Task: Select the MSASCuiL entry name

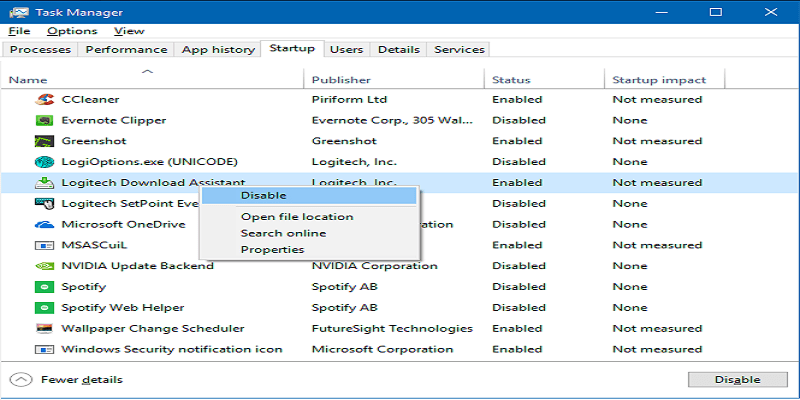Action: [x=94, y=245]
